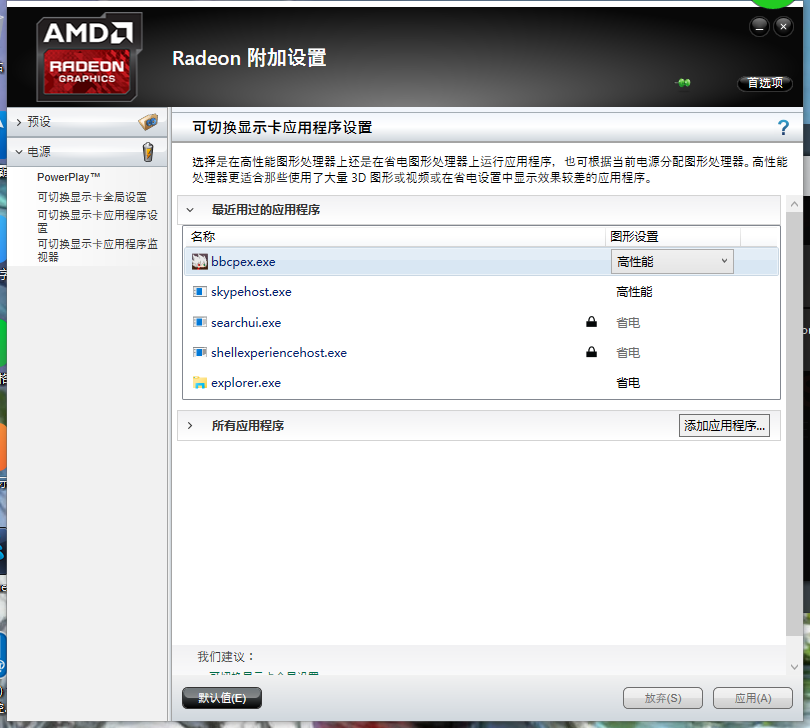Select 可切换显示卡应用程序设置 in sidebar

click(97, 221)
